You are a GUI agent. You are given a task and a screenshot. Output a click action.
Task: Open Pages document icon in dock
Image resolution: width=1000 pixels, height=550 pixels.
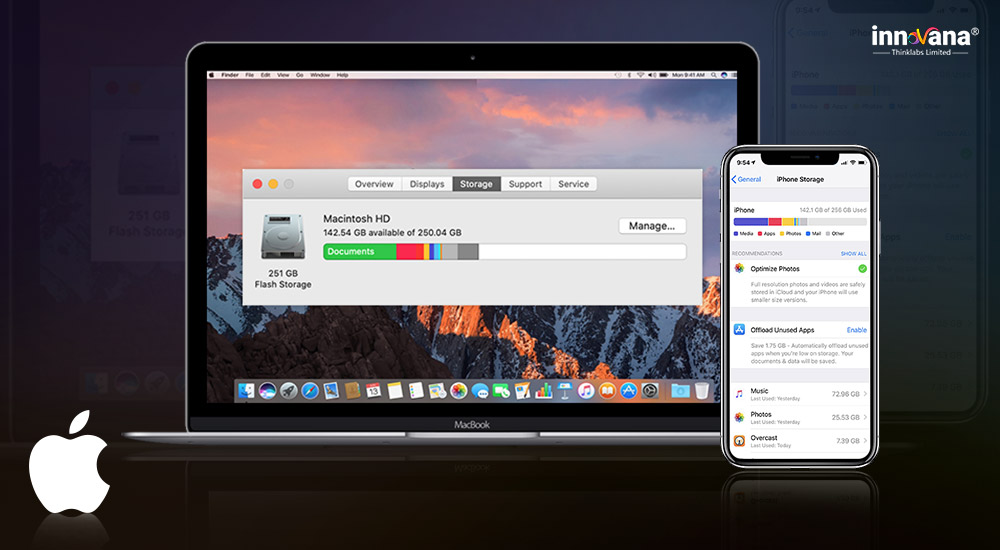click(x=522, y=390)
